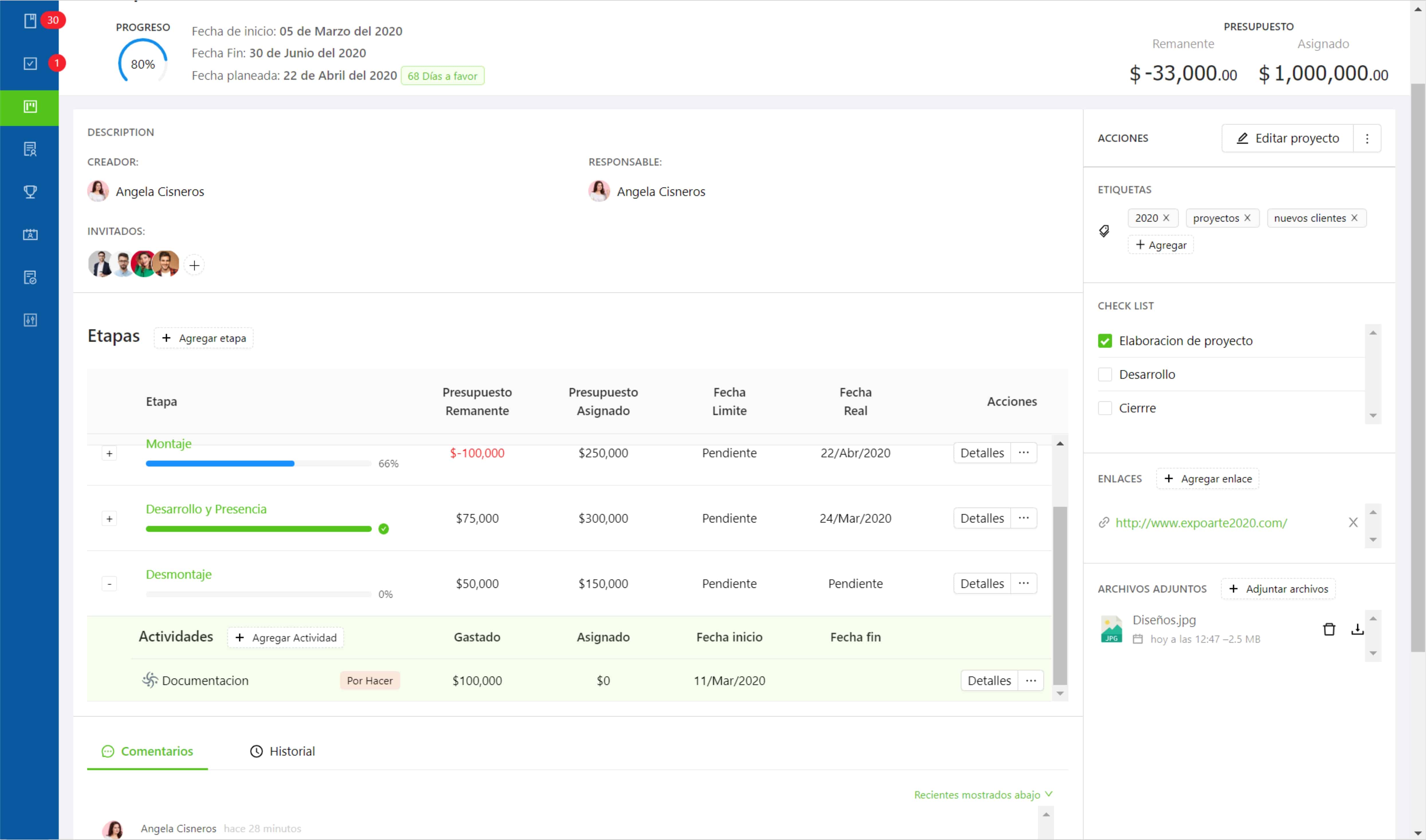This screenshot has width=1426, height=840.
Task: Open the notes sidebar icon with 30 badge
Action: 31,21
